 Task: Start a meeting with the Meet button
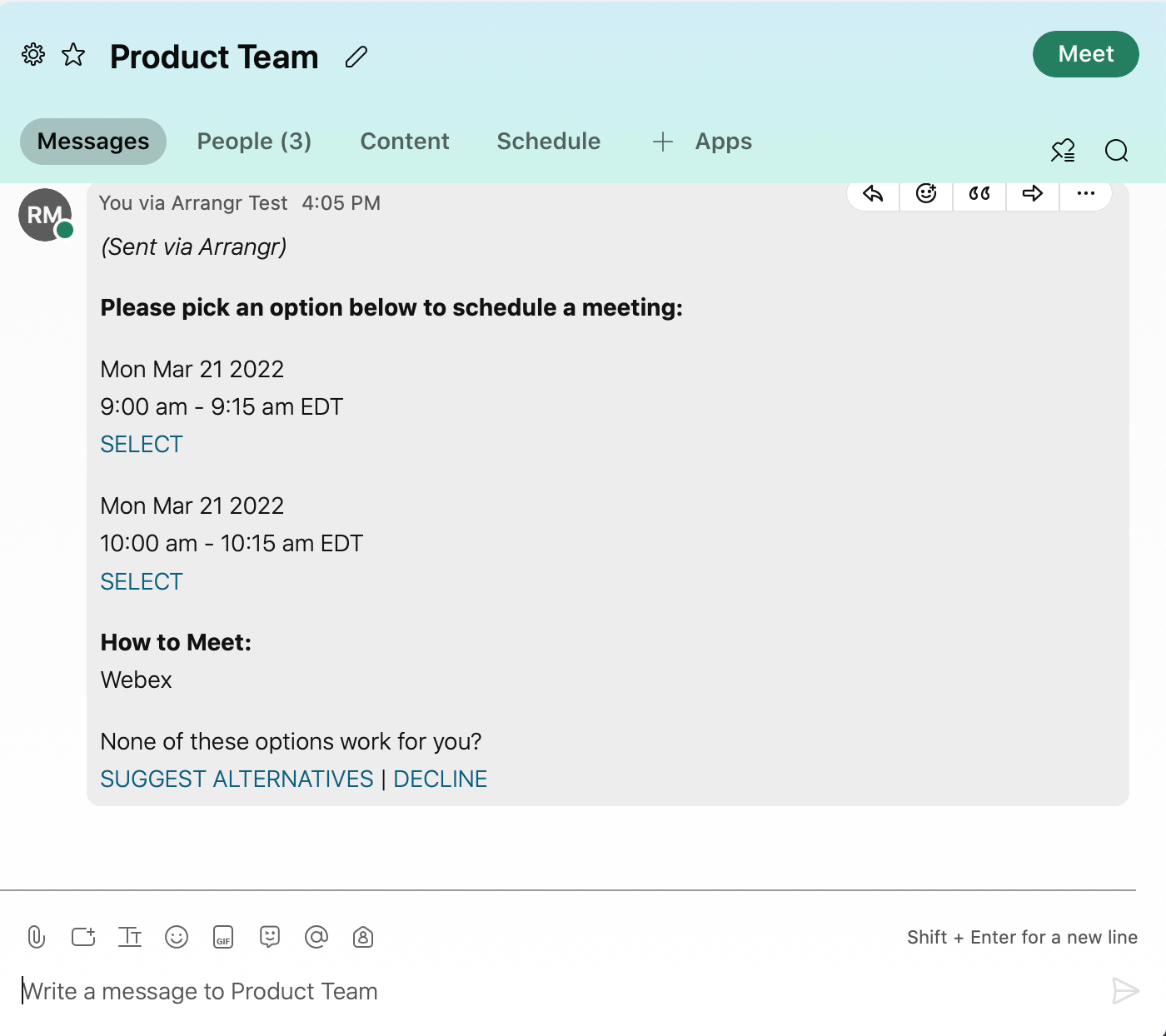click(x=1085, y=54)
